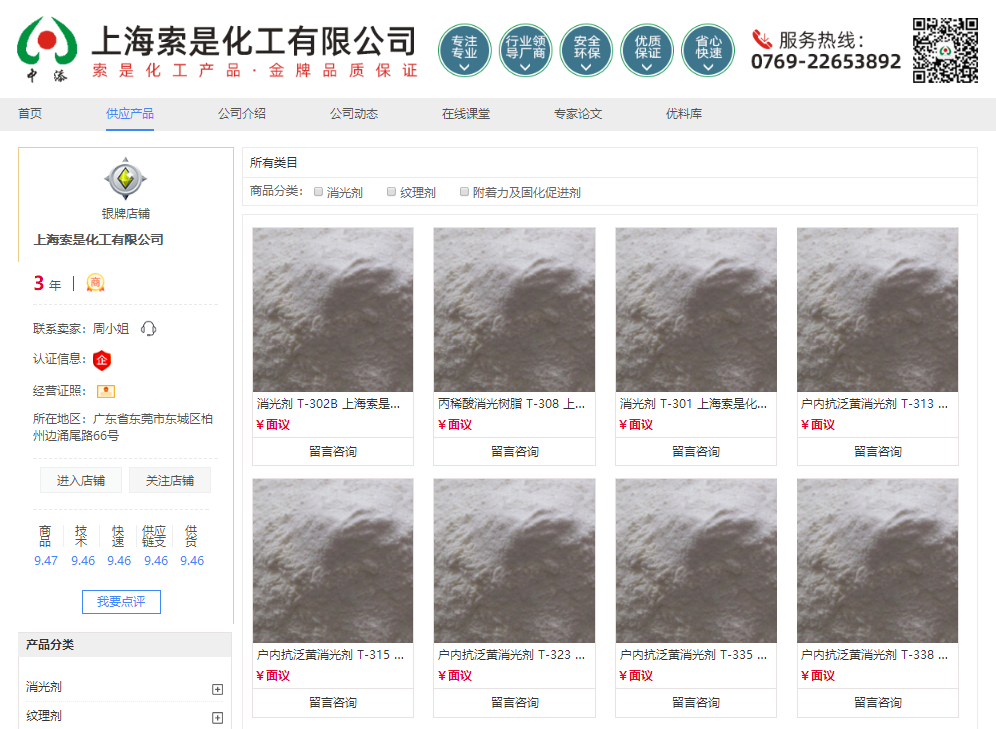
Task: Click 留言咨询 under 户内抗泛黄消光剂 T-315
Action: [x=333, y=702]
